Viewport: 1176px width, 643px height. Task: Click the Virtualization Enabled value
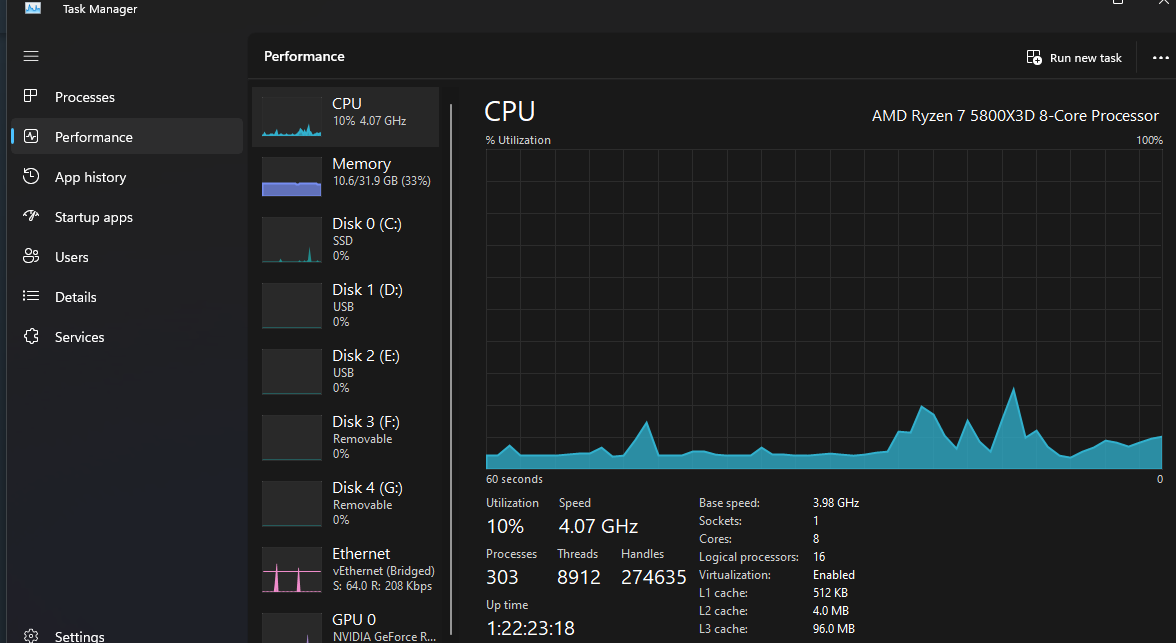click(833, 575)
